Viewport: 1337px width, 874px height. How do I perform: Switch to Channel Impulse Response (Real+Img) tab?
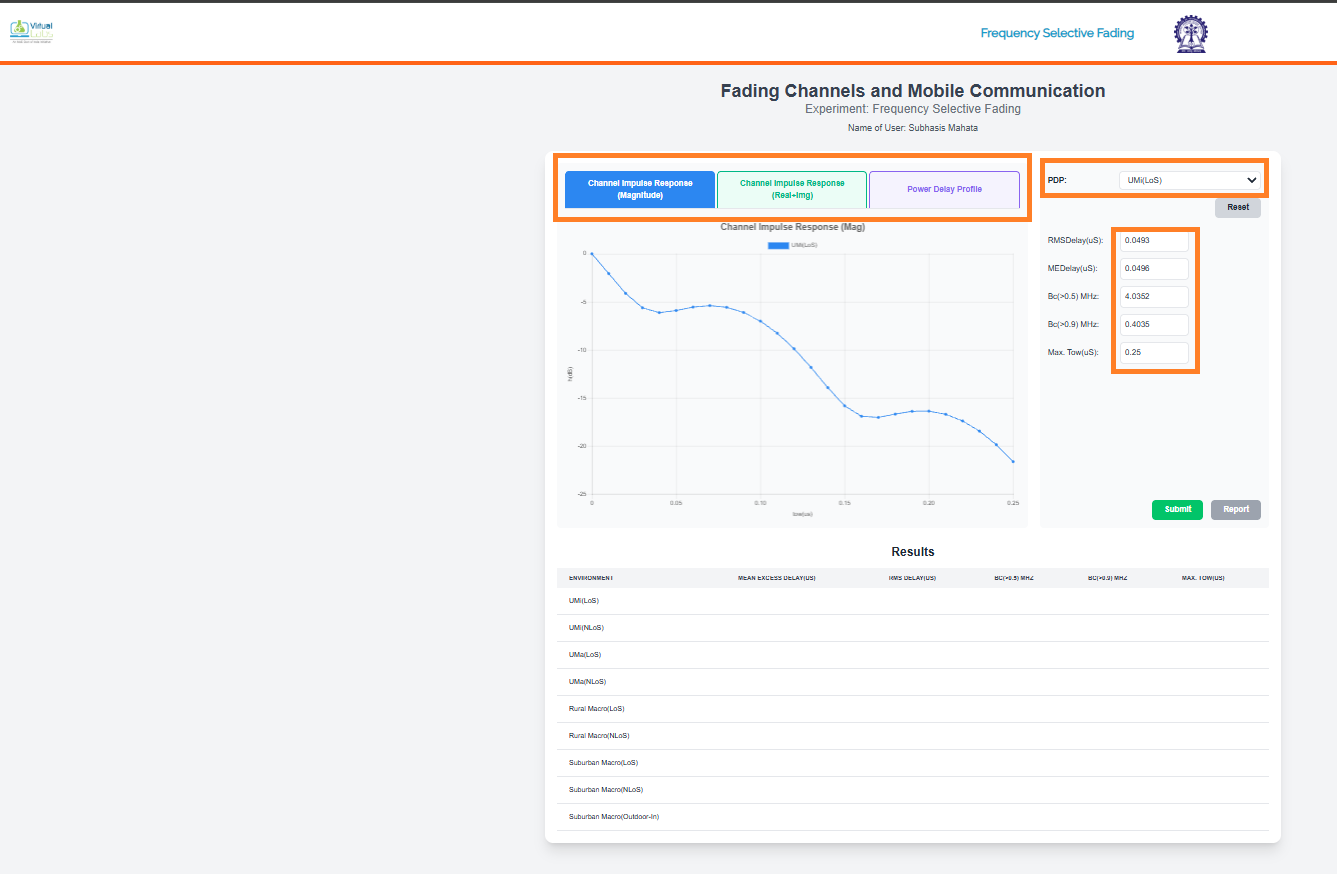pyautogui.click(x=792, y=189)
